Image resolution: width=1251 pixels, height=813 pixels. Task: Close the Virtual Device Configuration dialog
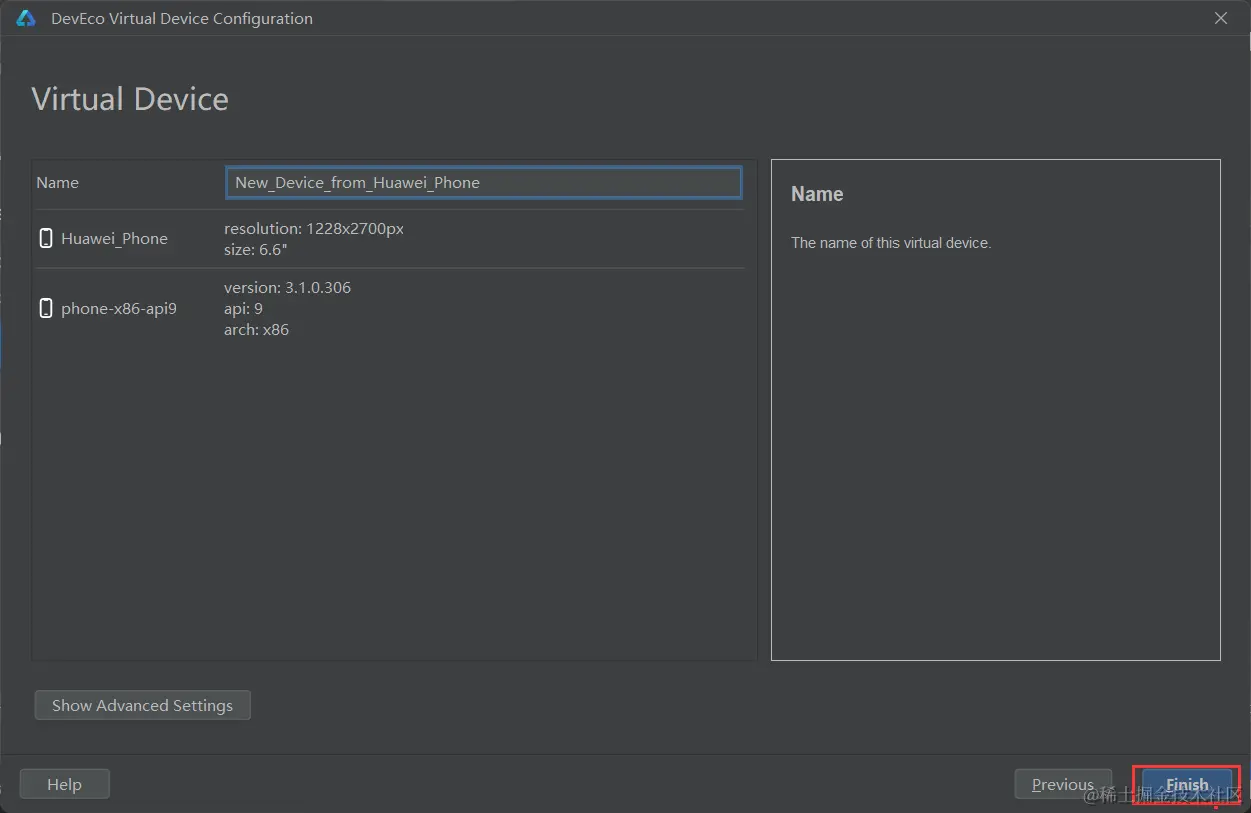click(1220, 18)
